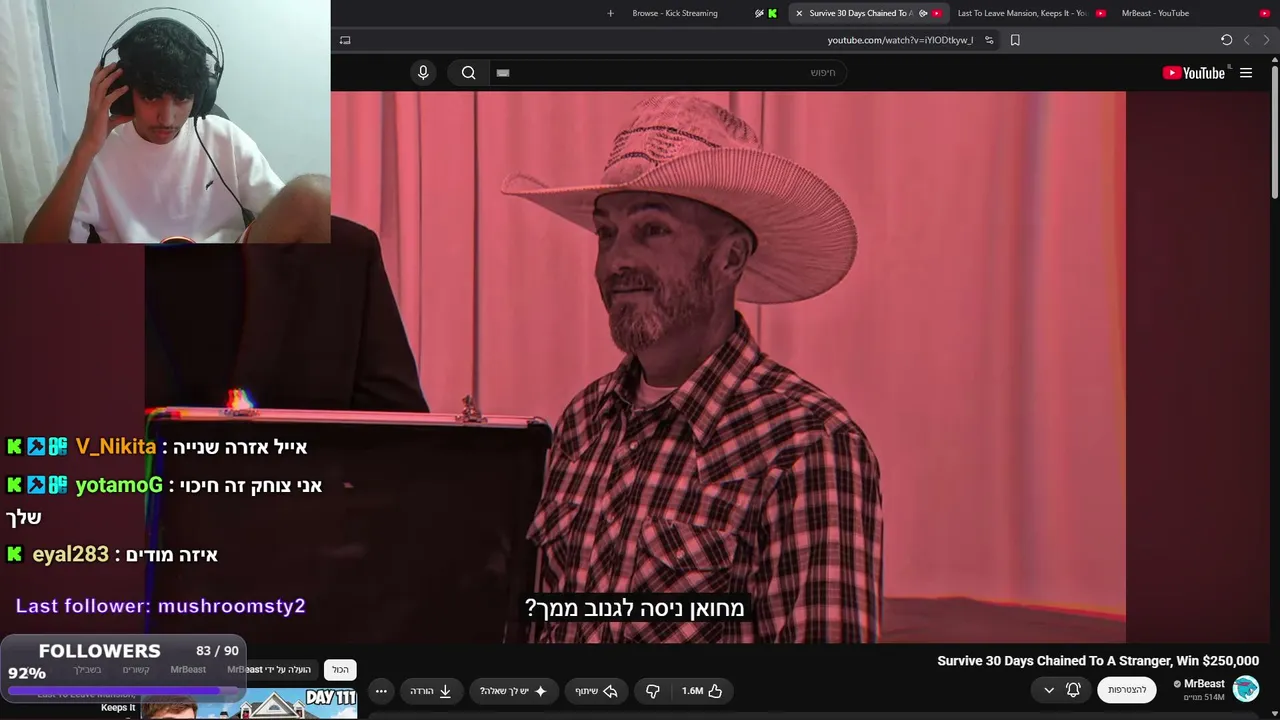Close the Survive 30 Days tab

point(799,13)
